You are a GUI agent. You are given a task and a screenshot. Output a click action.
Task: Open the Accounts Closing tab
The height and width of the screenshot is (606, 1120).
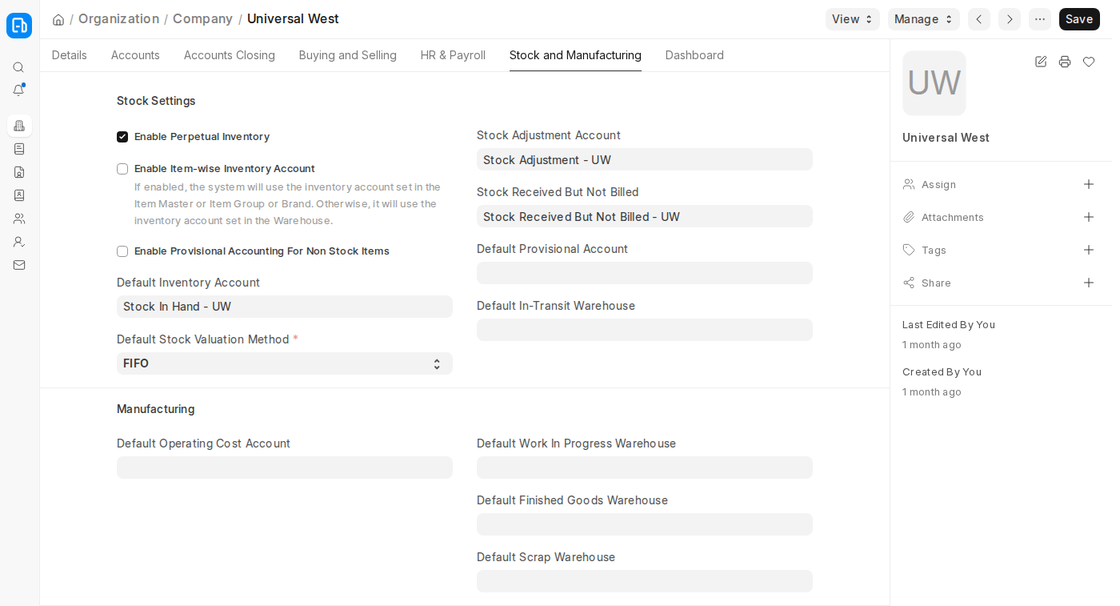coord(229,55)
